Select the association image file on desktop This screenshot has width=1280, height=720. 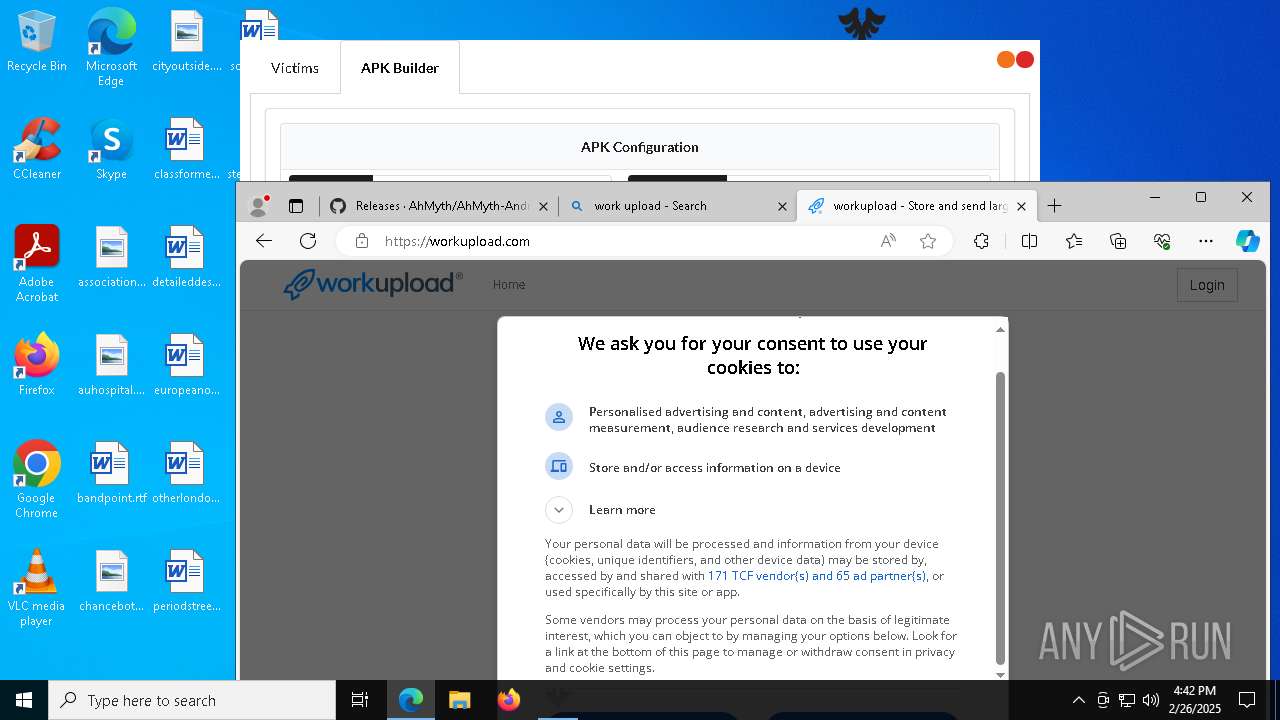[111, 257]
